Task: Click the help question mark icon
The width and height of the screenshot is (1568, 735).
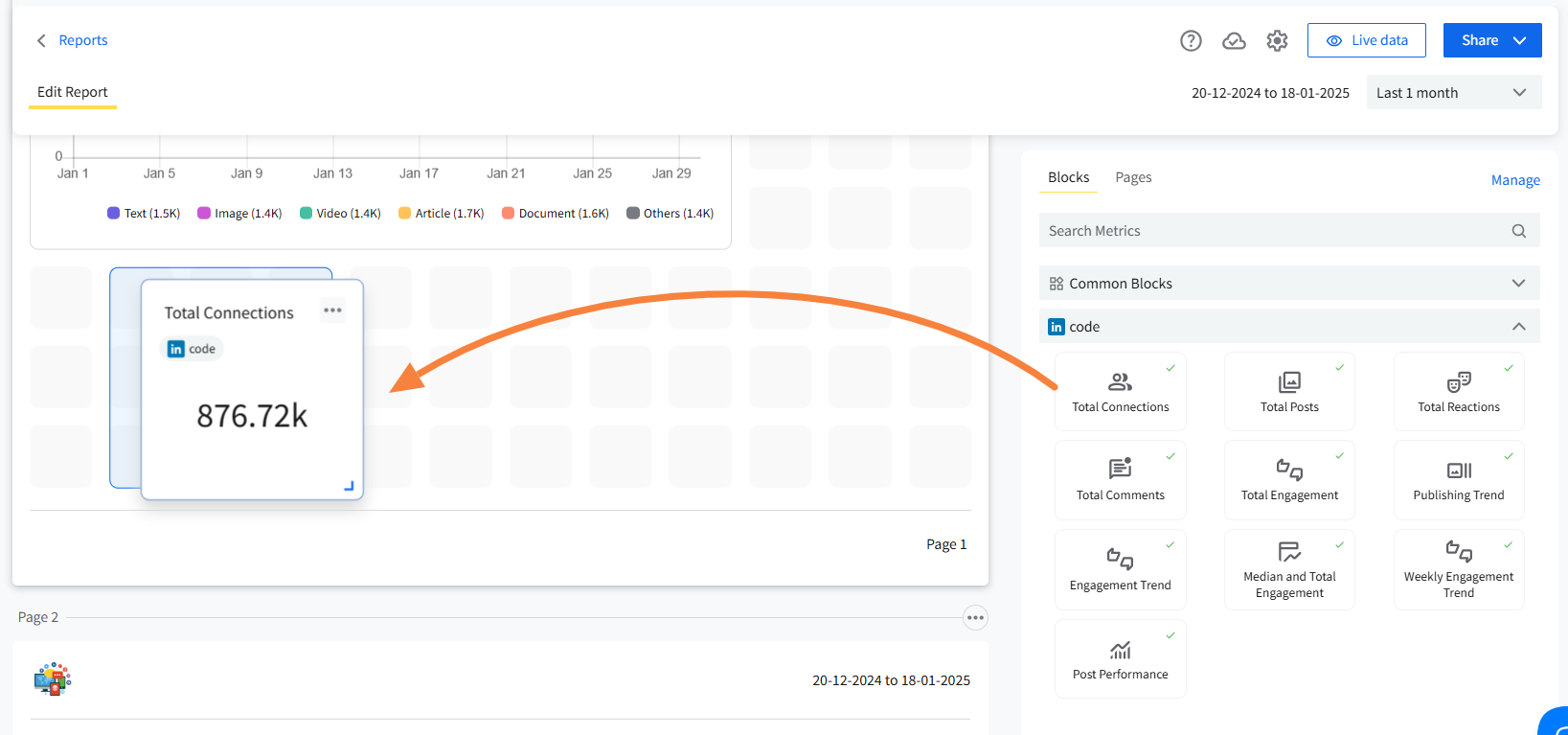Action: pos(1191,40)
